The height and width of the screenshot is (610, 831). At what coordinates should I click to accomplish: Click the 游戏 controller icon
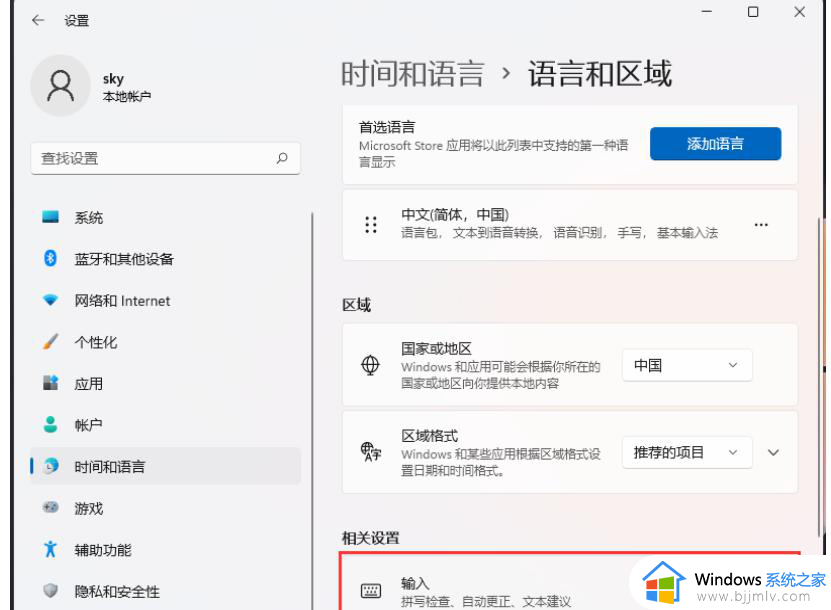click(50, 507)
